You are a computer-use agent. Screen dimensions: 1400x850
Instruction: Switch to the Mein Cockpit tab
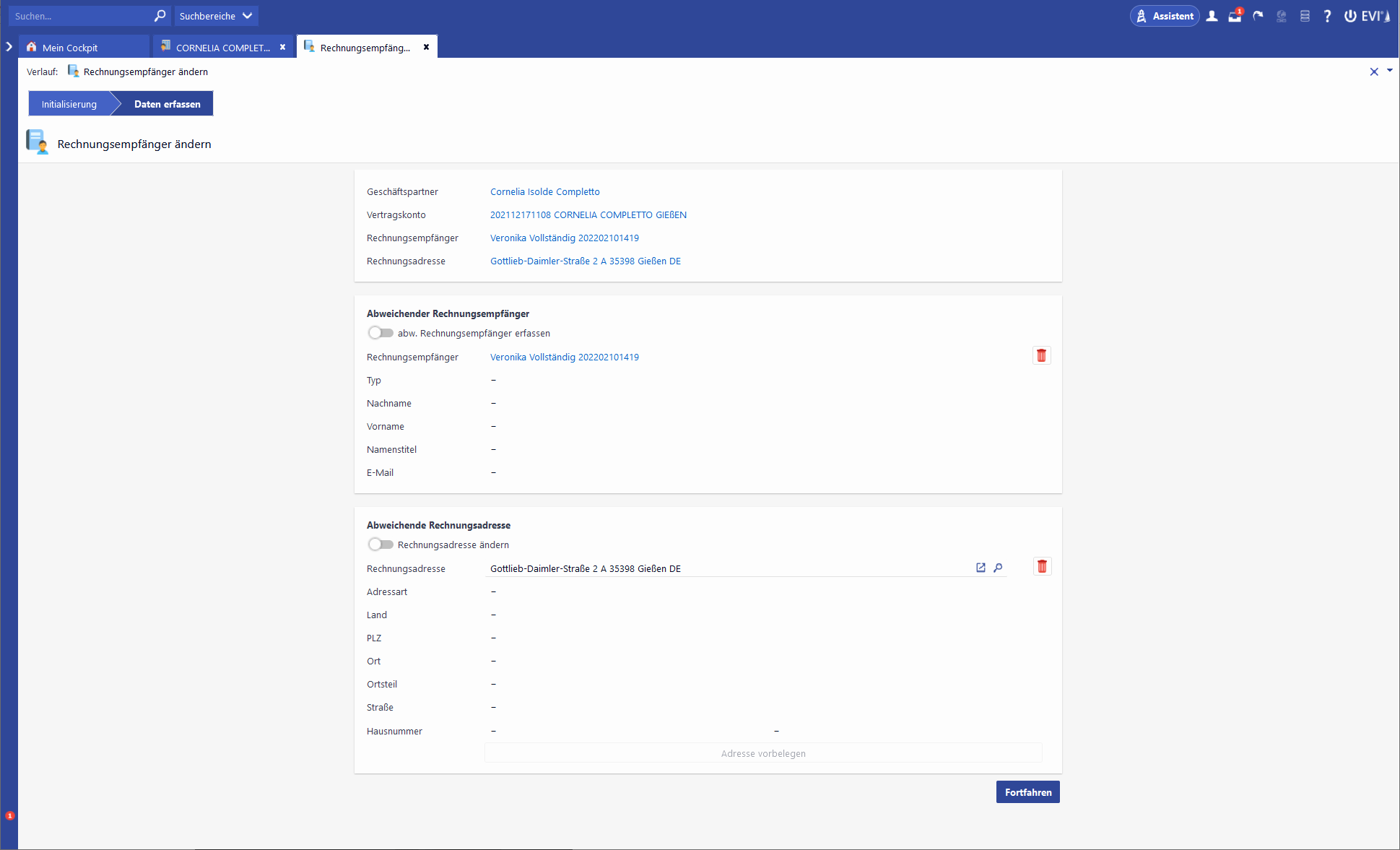coord(70,48)
